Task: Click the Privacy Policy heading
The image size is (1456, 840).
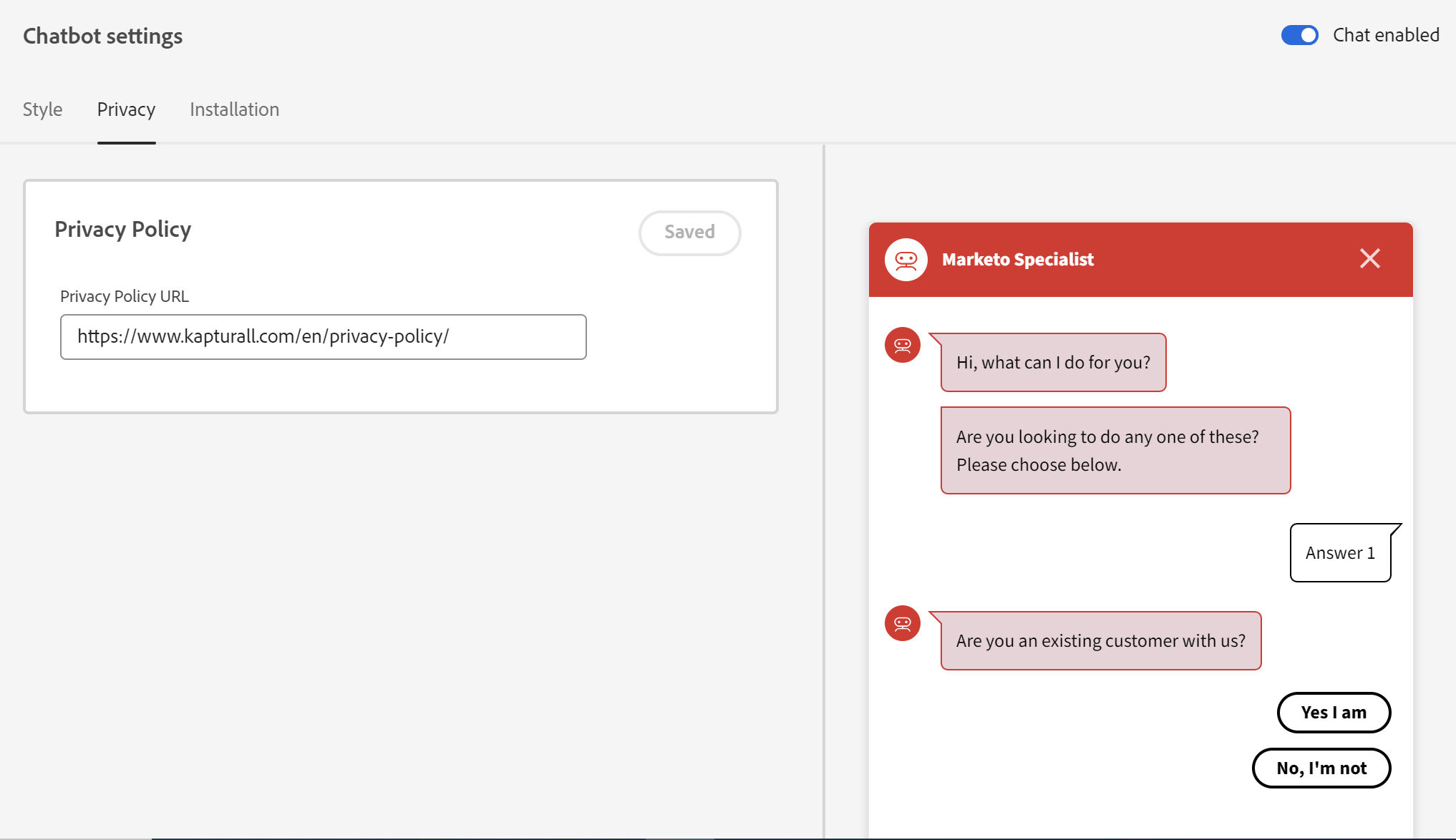Action: click(x=122, y=230)
